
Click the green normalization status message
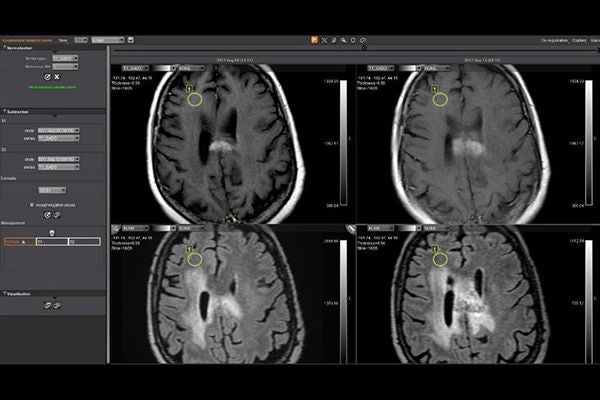point(52,87)
